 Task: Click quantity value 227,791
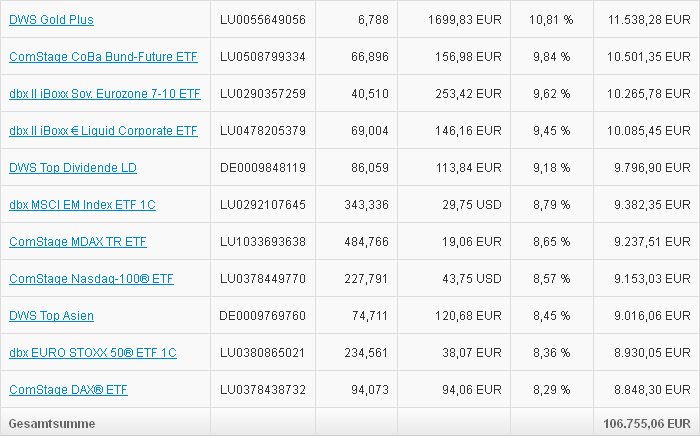pyautogui.click(x=367, y=279)
